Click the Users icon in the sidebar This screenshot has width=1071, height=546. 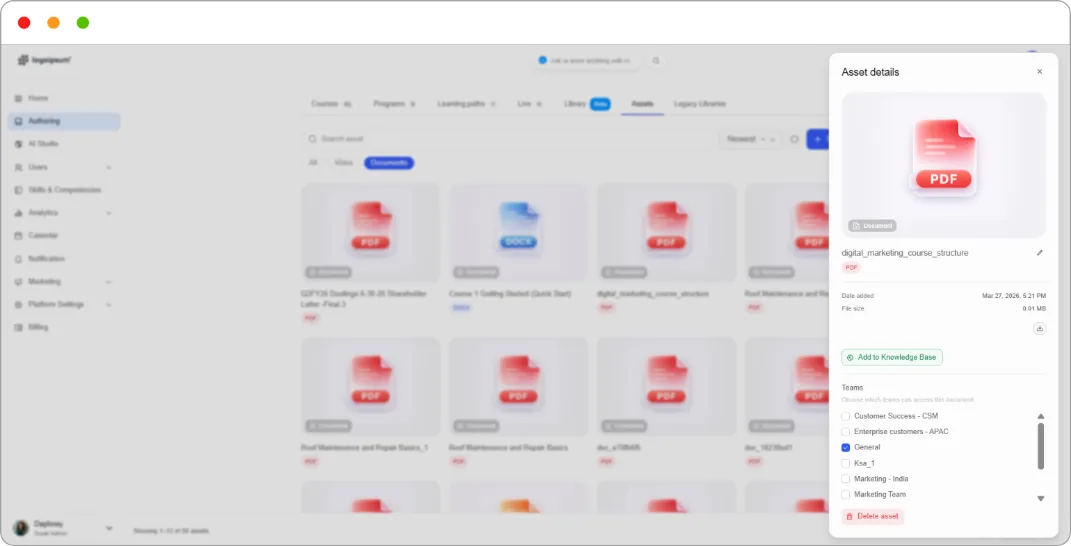tap(18, 167)
